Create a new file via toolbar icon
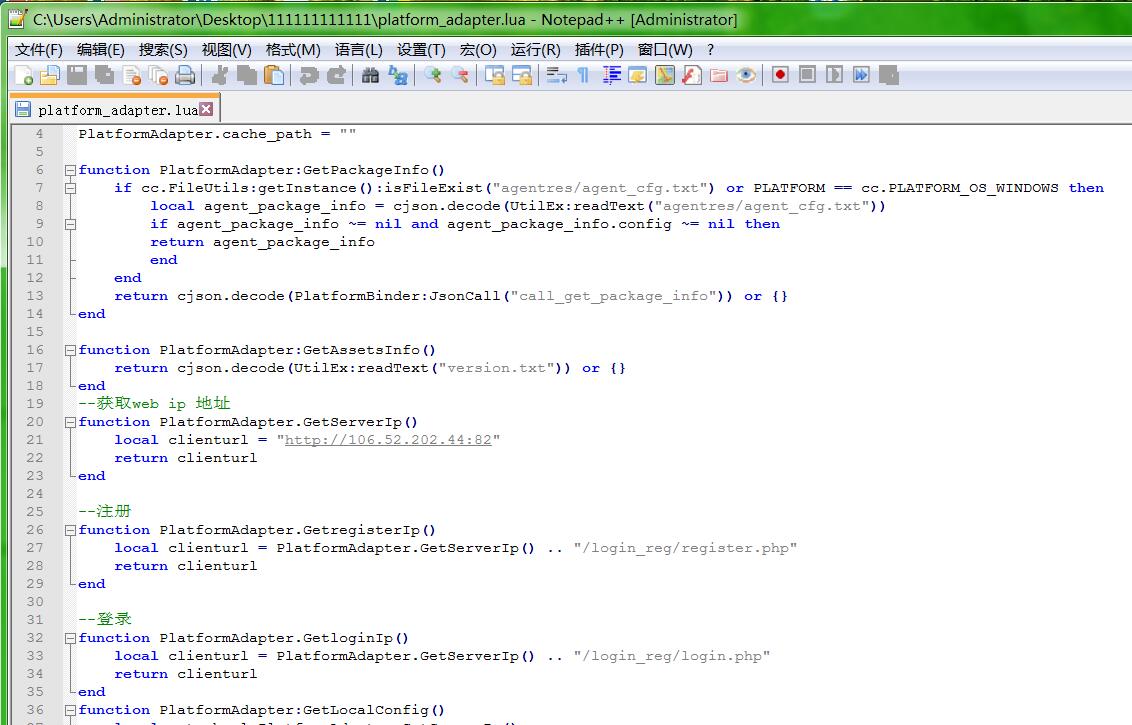The image size is (1132, 725). point(24,75)
